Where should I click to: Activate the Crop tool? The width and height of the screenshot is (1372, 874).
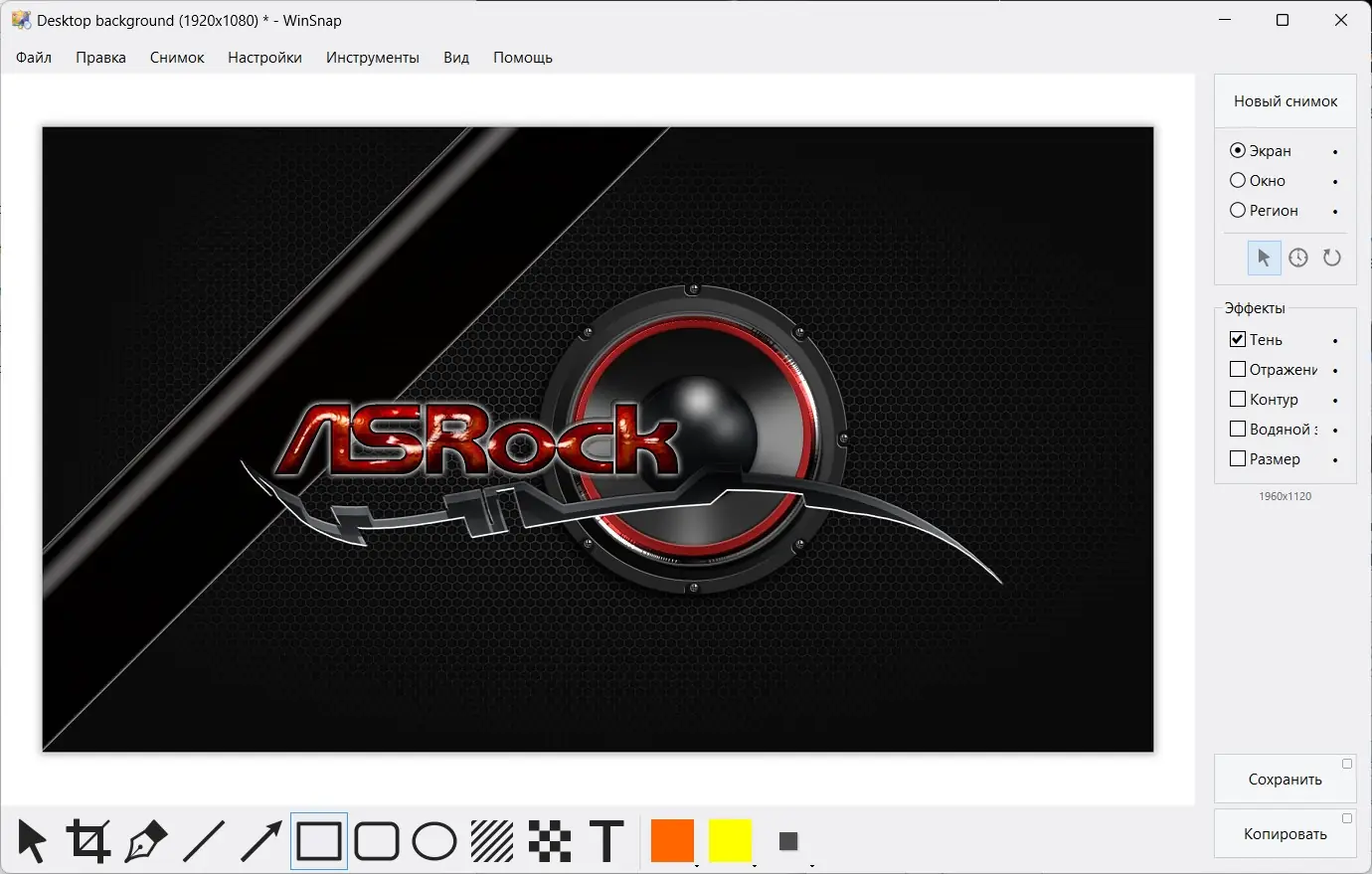[x=88, y=841]
